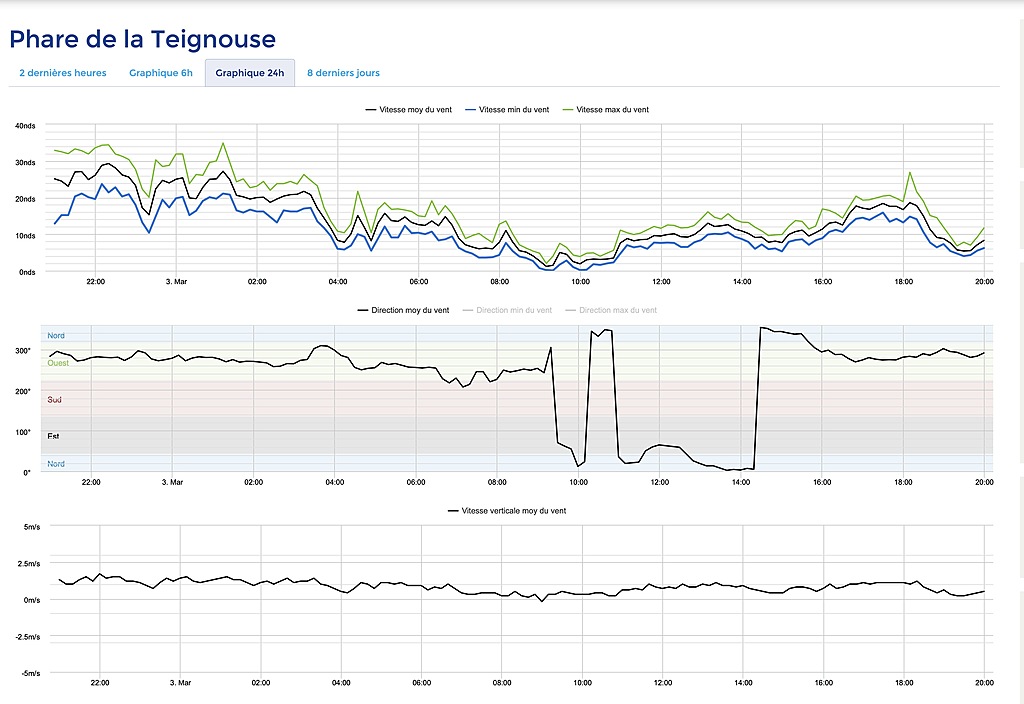The height and width of the screenshot is (704, 1024).
Task: Click the '20nds' axis label
Action: point(25,199)
